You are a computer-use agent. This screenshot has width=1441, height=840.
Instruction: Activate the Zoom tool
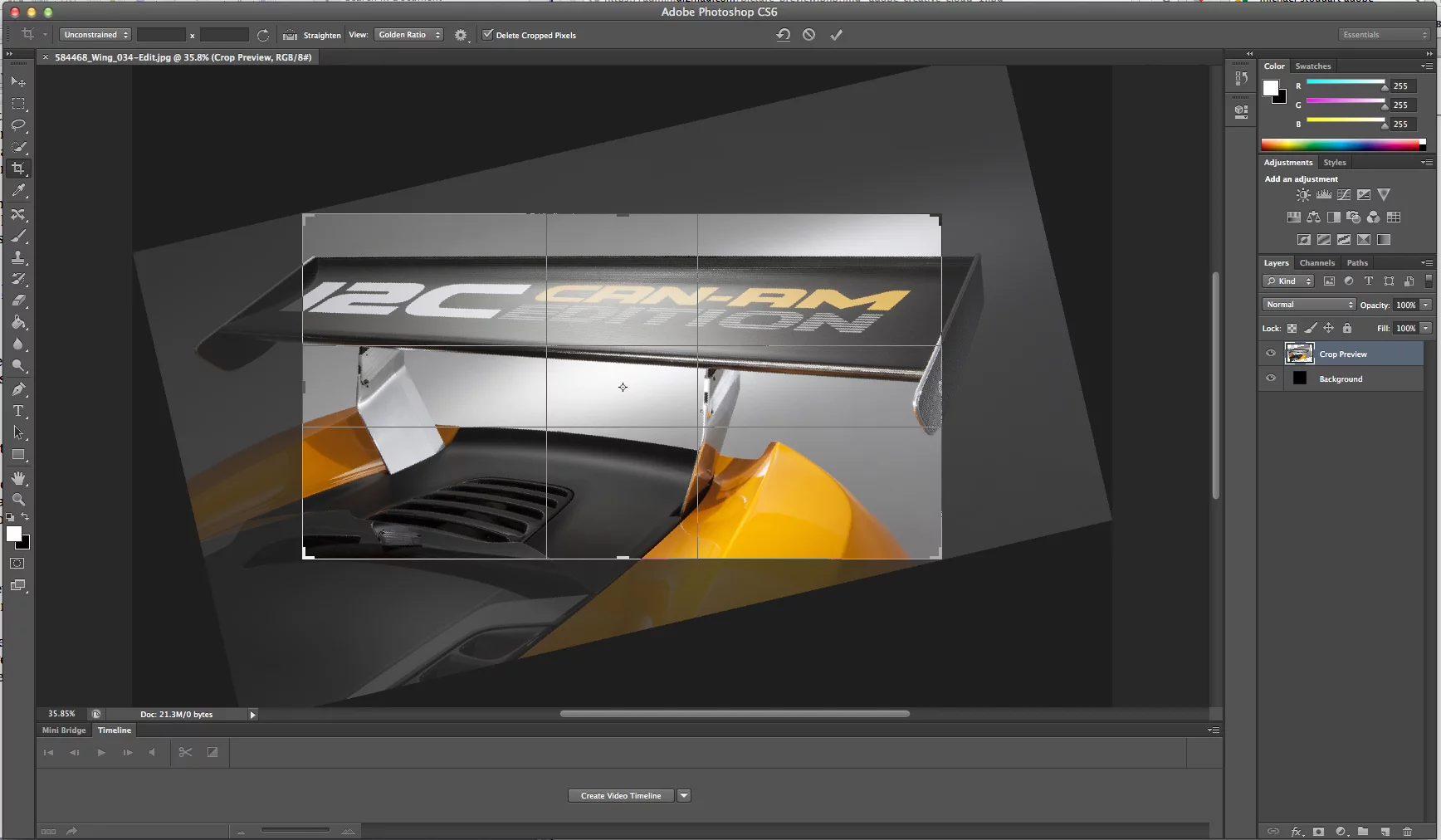[18, 500]
